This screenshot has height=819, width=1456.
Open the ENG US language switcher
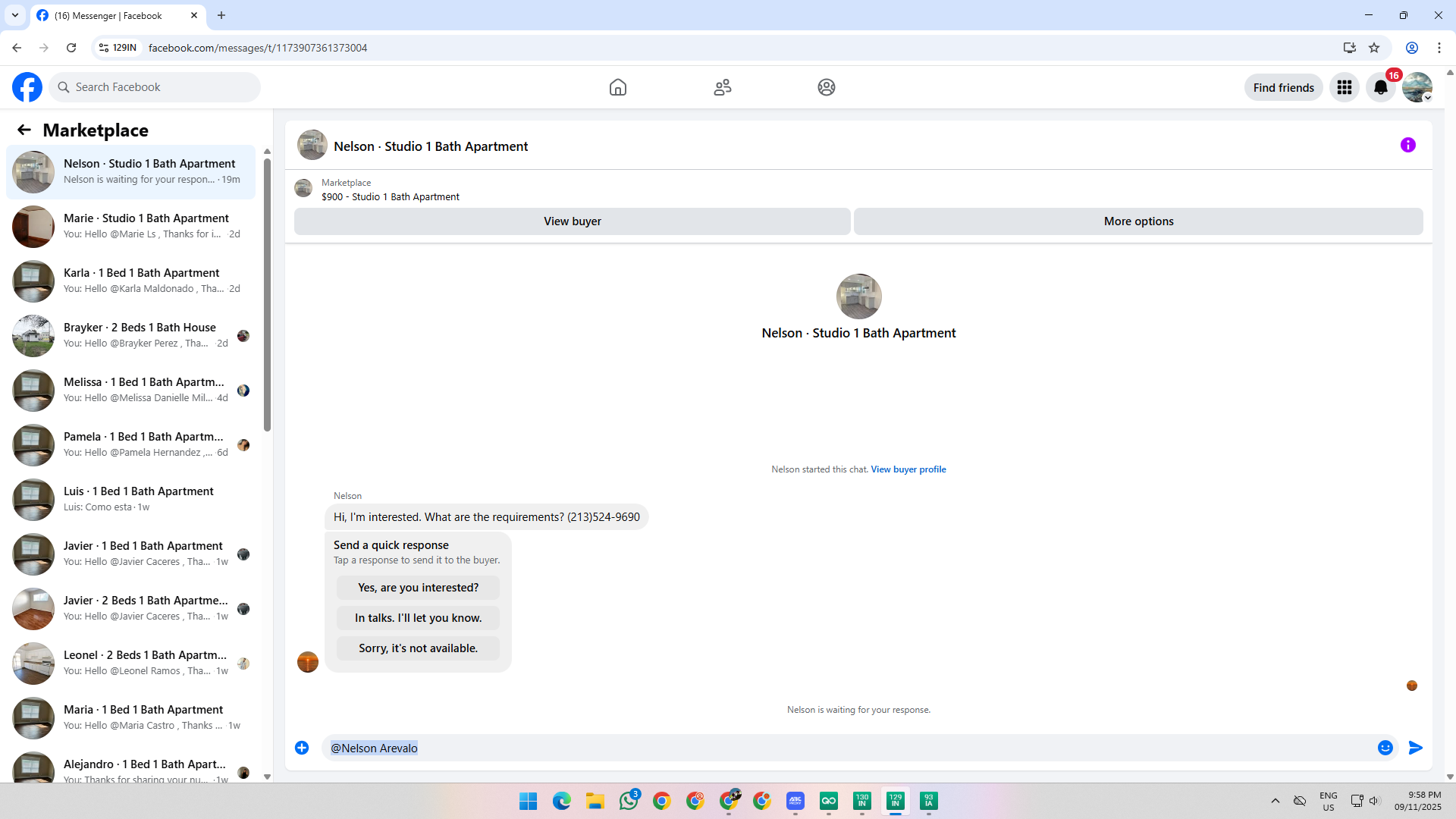(x=1329, y=802)
